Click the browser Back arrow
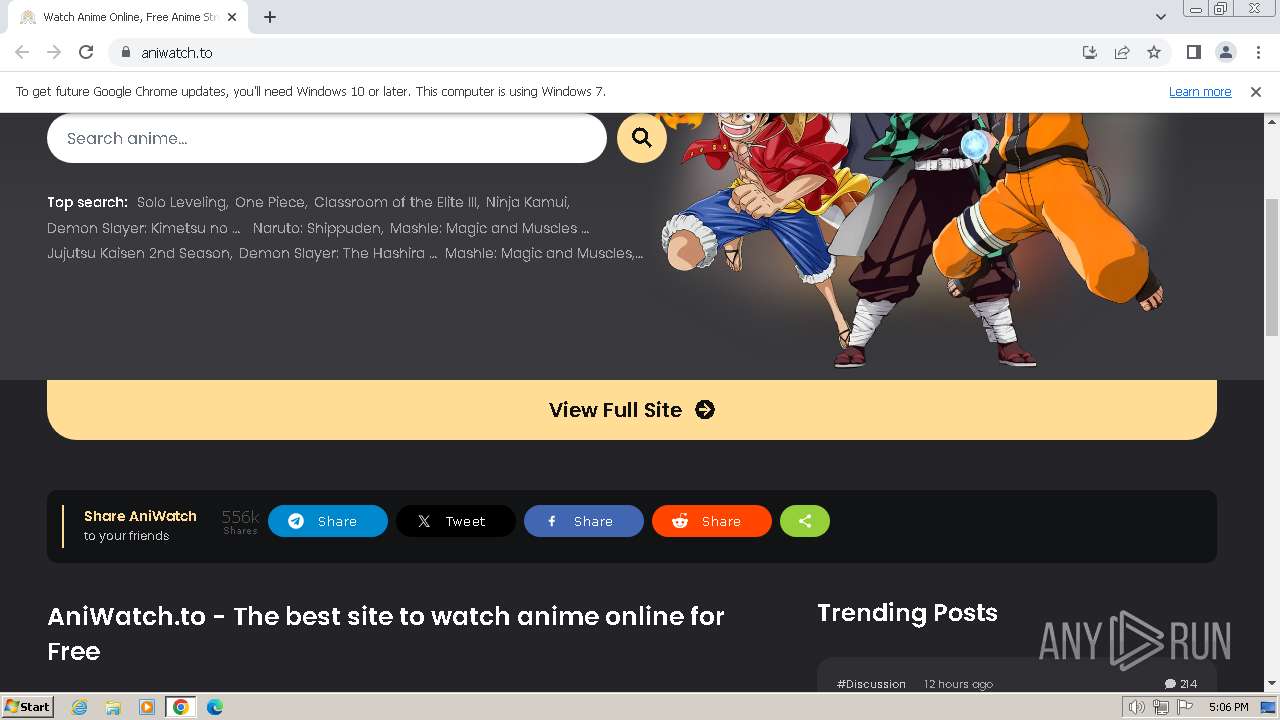1280x720 pixels. click(22, 52)
